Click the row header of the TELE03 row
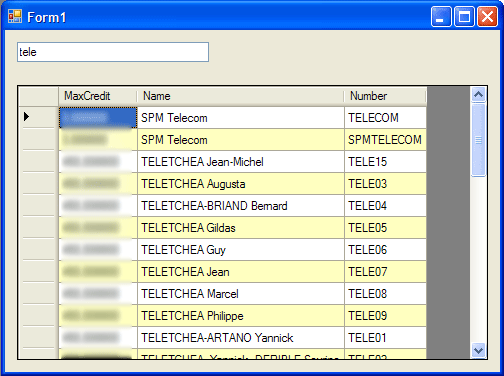The width and height of the screenshot is (504, 376). [x=39, y=183]
